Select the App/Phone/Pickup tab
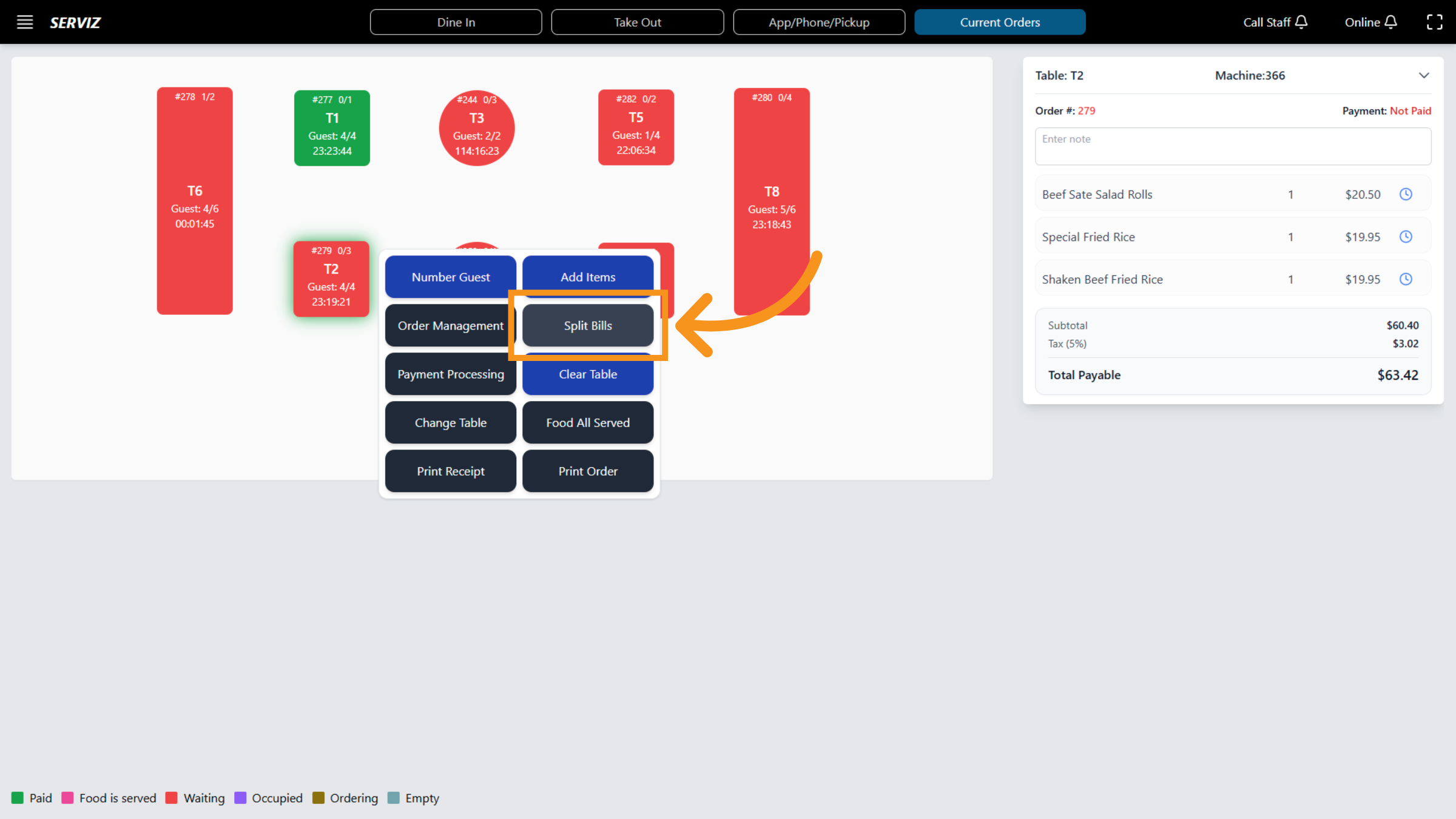 [x=818, y=22]
